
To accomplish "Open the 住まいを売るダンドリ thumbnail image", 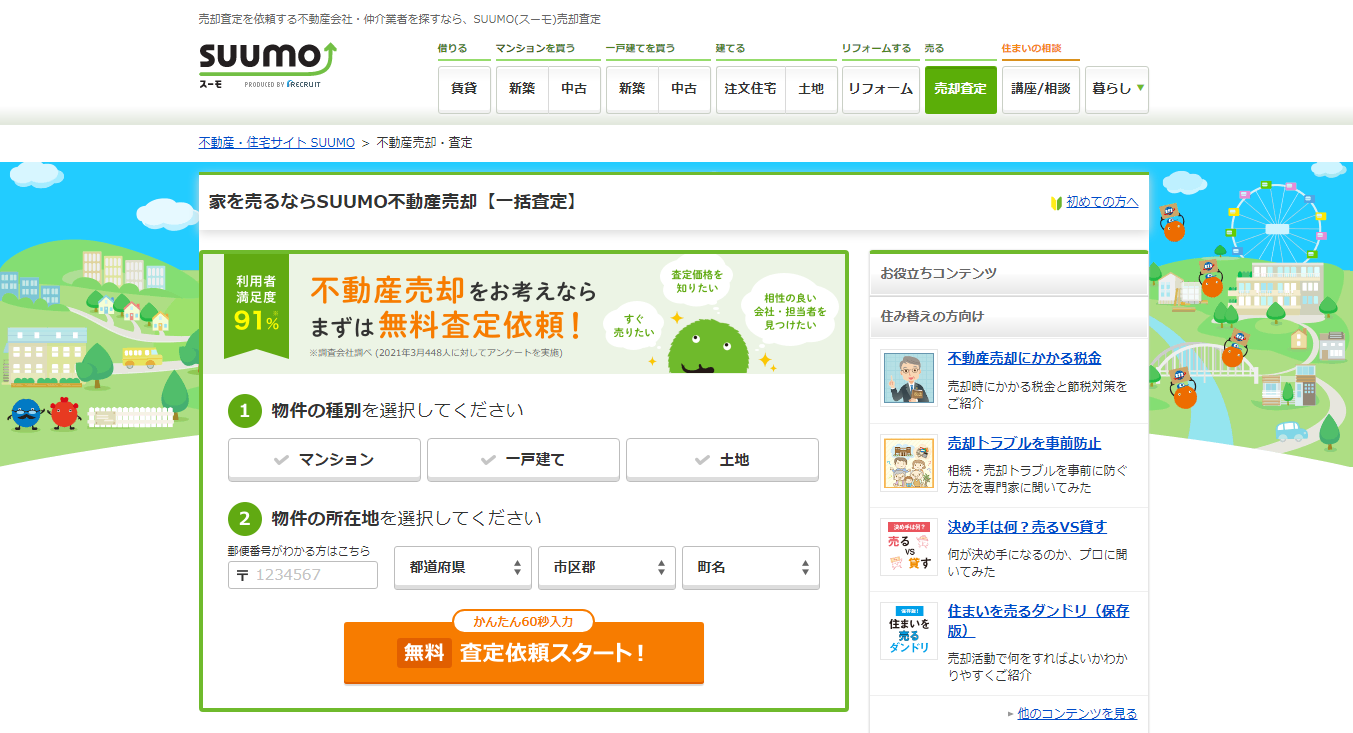I will [909, 631].
